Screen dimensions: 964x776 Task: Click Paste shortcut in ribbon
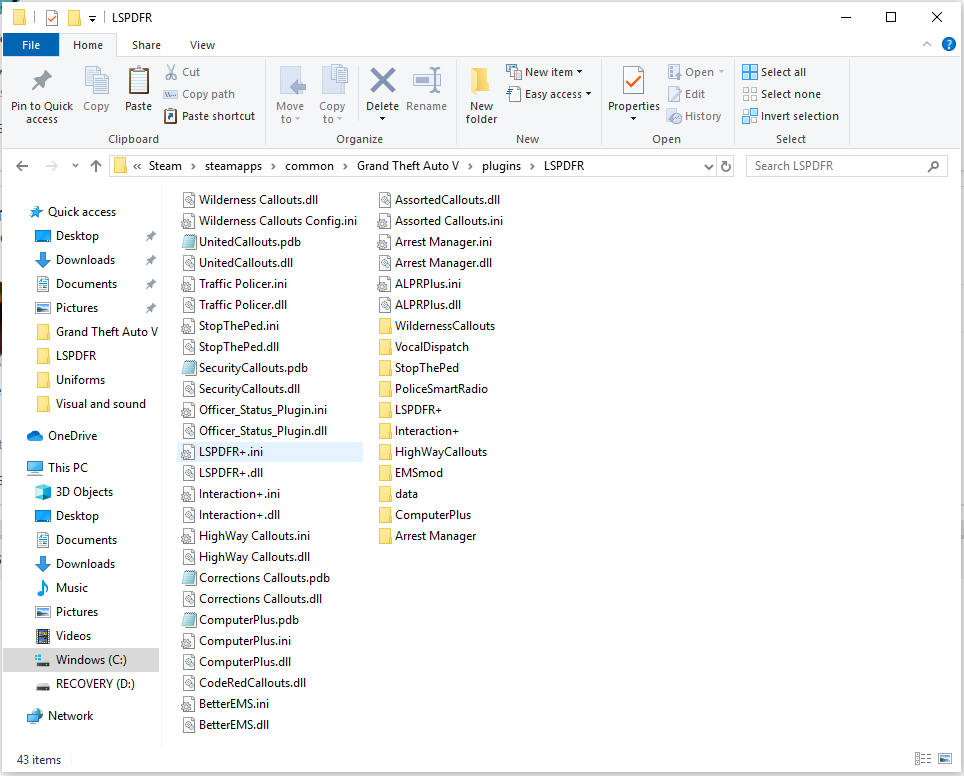pos(209,116)
